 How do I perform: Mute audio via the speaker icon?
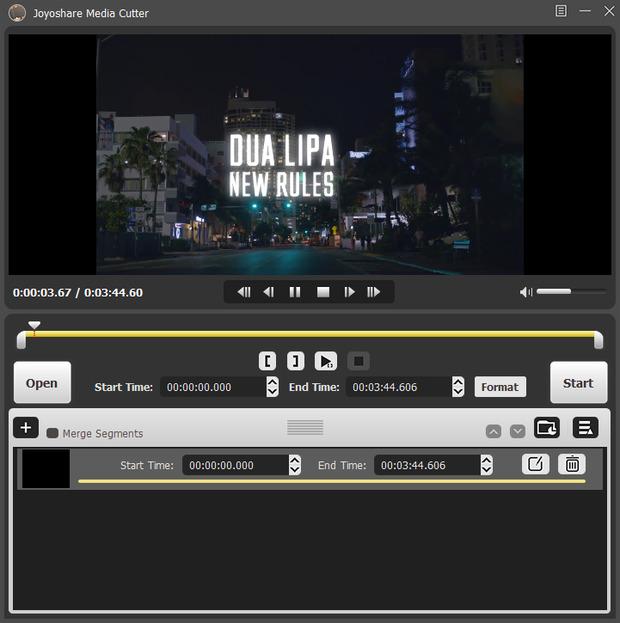pyautogui.click(x=526, y=292)
